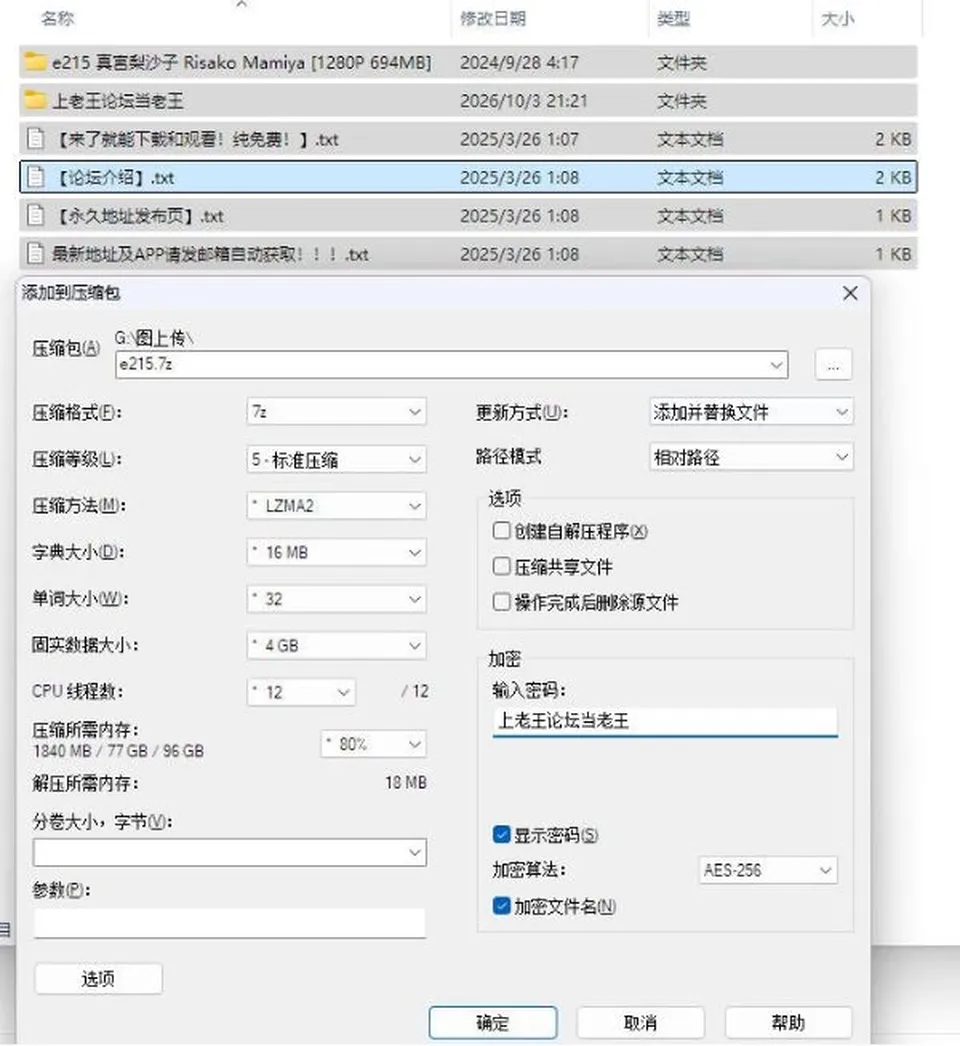The image size is (960, 1046).
Task: Click the folder icon of 上老王论坛当老王 row
Action: click(x=35, y=101)
